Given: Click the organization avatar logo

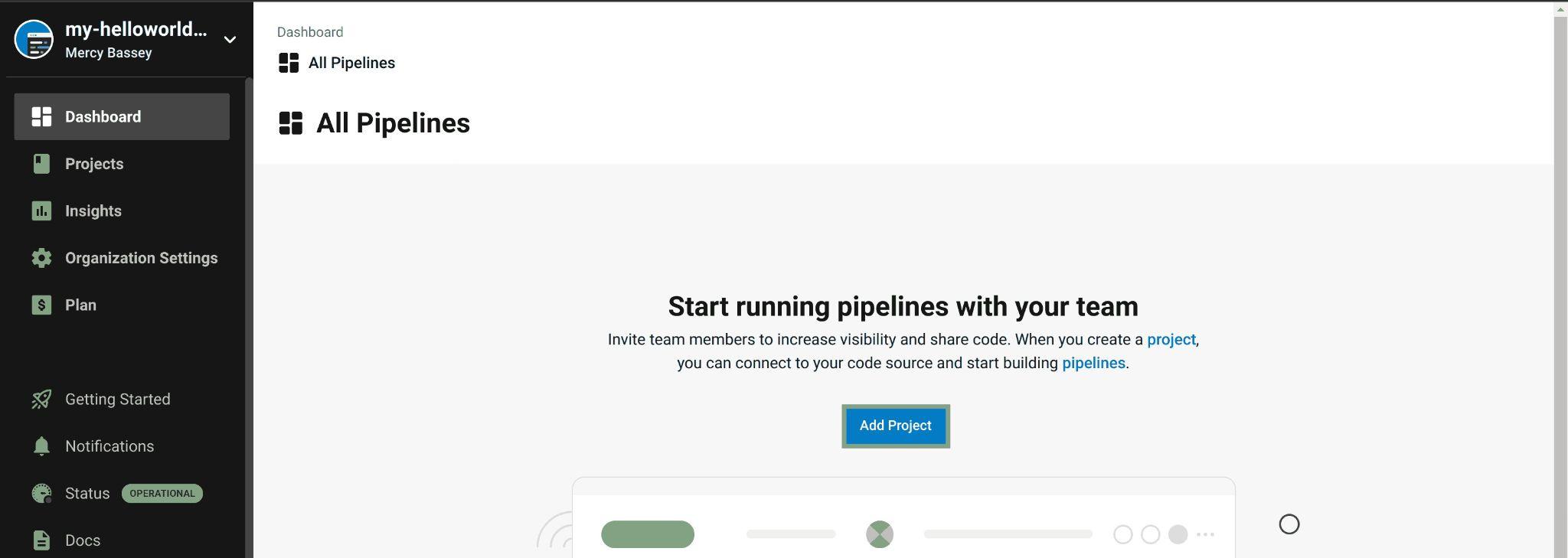Looking at the screenshot, I should tap(34, 39).
